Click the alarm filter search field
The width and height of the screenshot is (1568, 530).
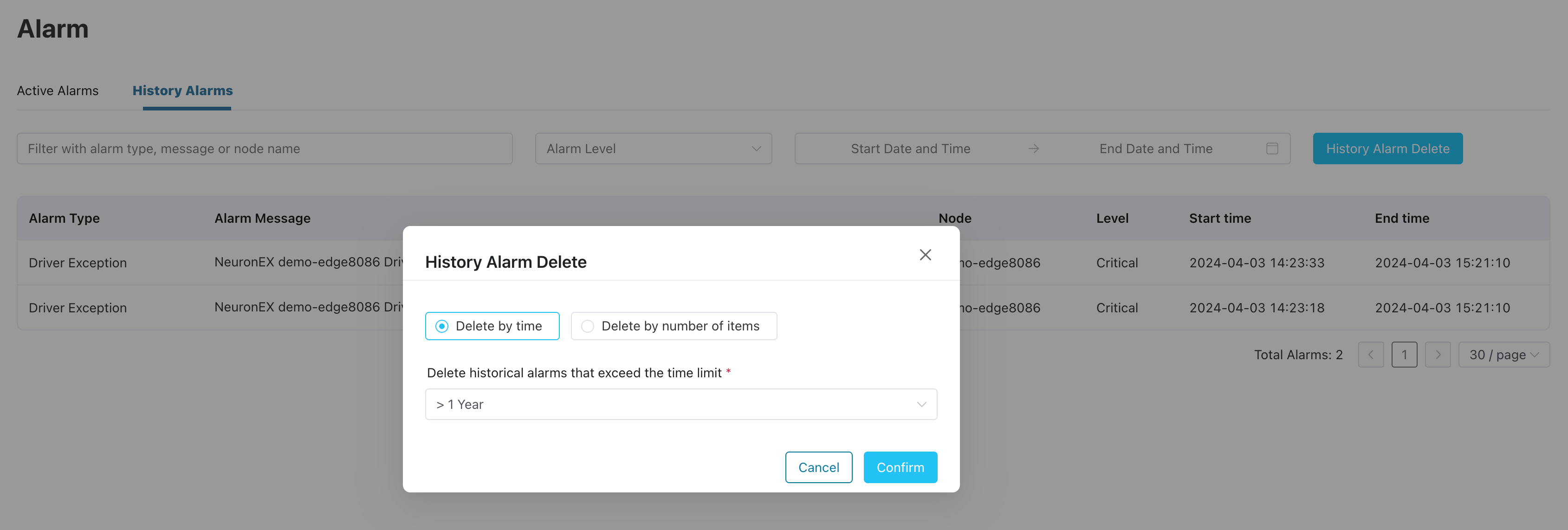tap(264, 148)
